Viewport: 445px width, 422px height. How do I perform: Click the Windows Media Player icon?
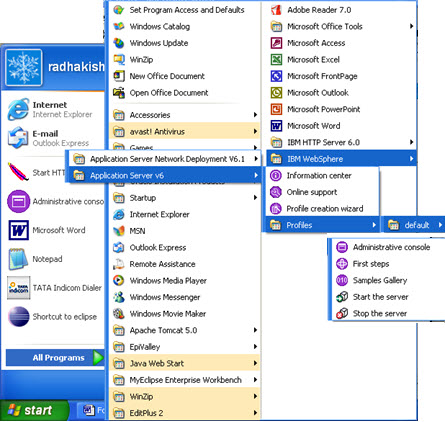pyautogui.click(x=119, y=281)
